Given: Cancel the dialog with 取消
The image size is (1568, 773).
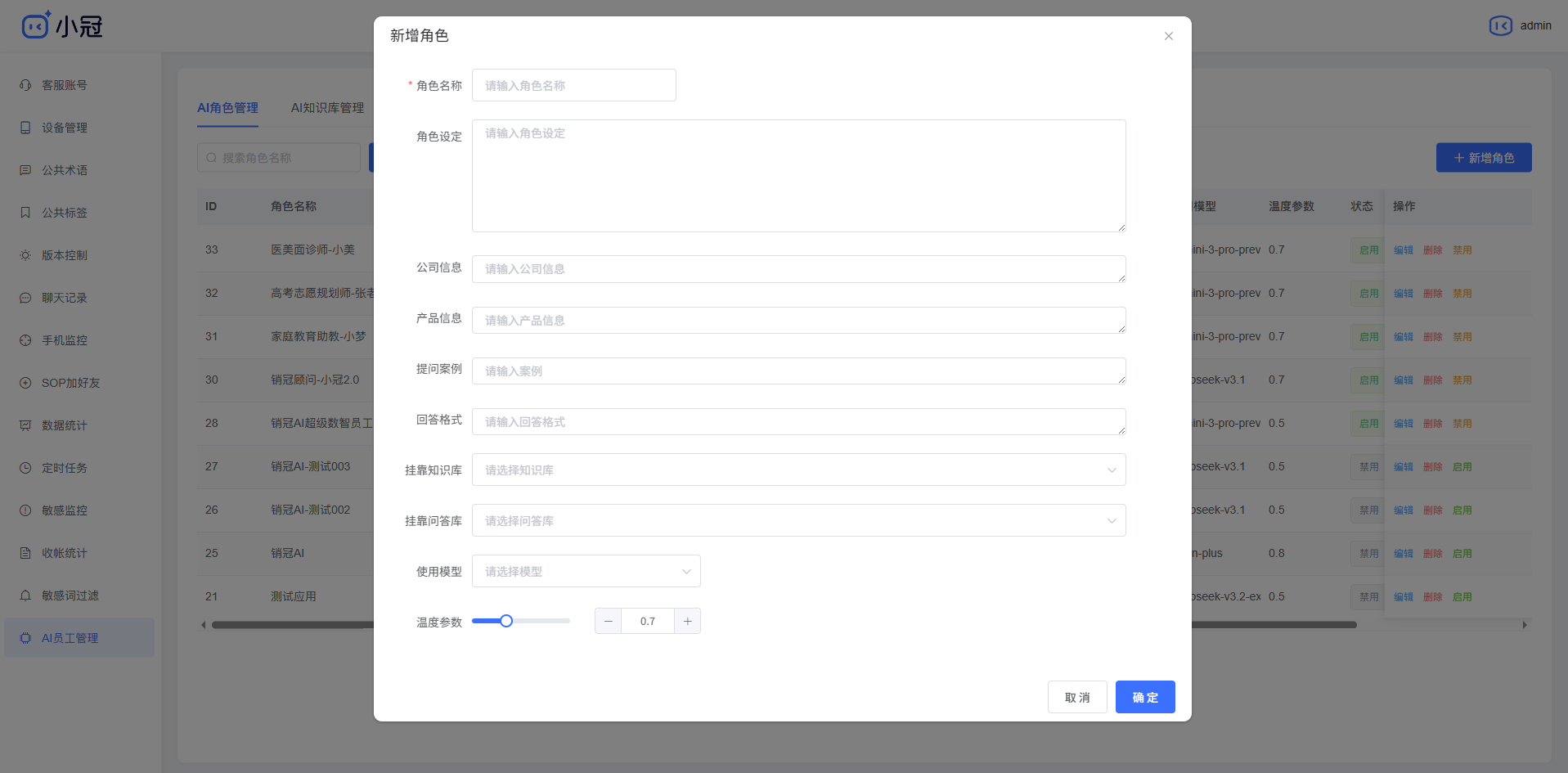Looking at the screenshot, I should 1077,697.
